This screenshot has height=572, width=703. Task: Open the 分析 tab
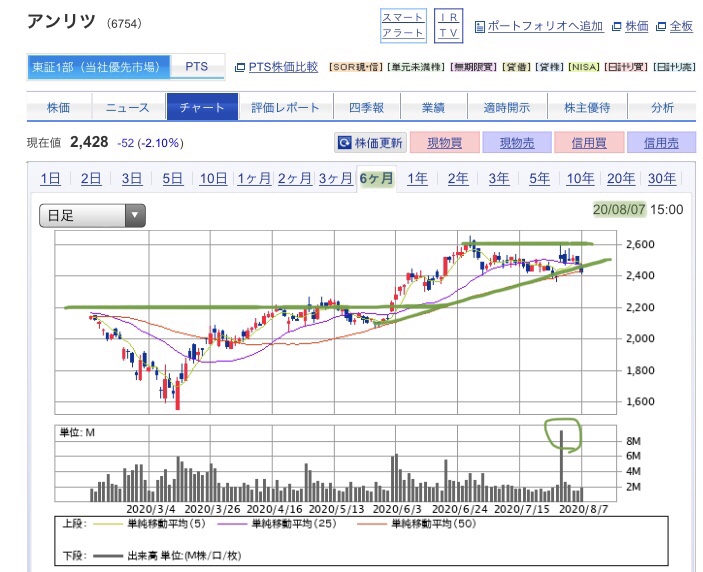pyautogui.click(x=662, y=107)
